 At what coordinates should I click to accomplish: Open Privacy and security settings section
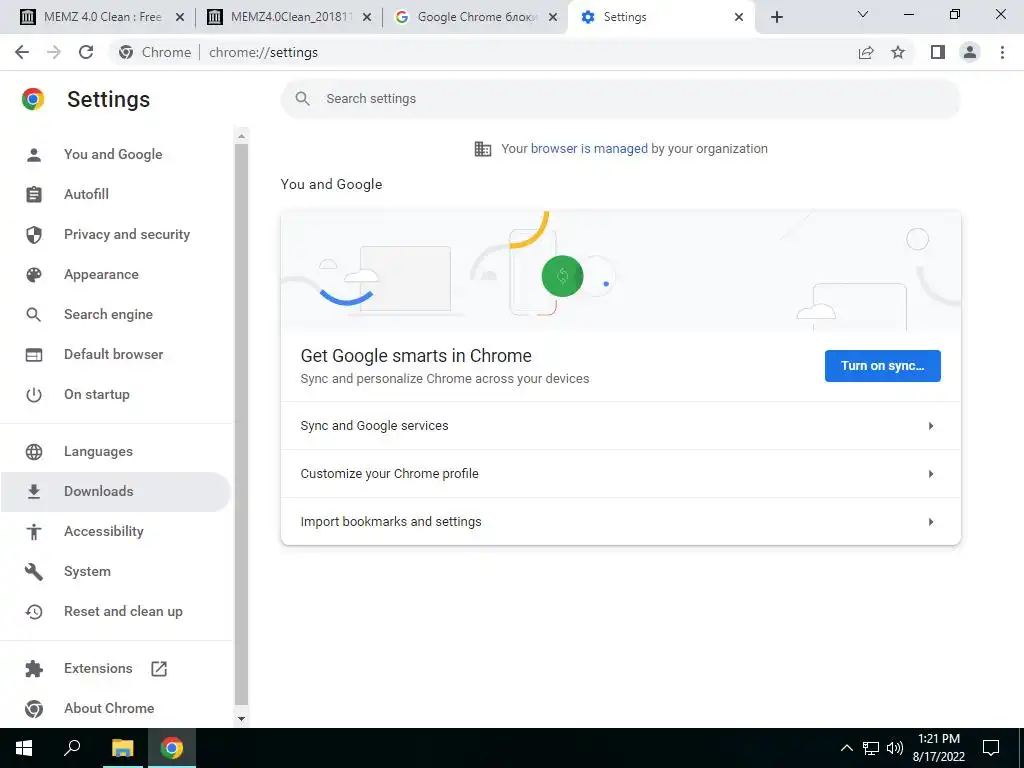click(x=116, y=234)
